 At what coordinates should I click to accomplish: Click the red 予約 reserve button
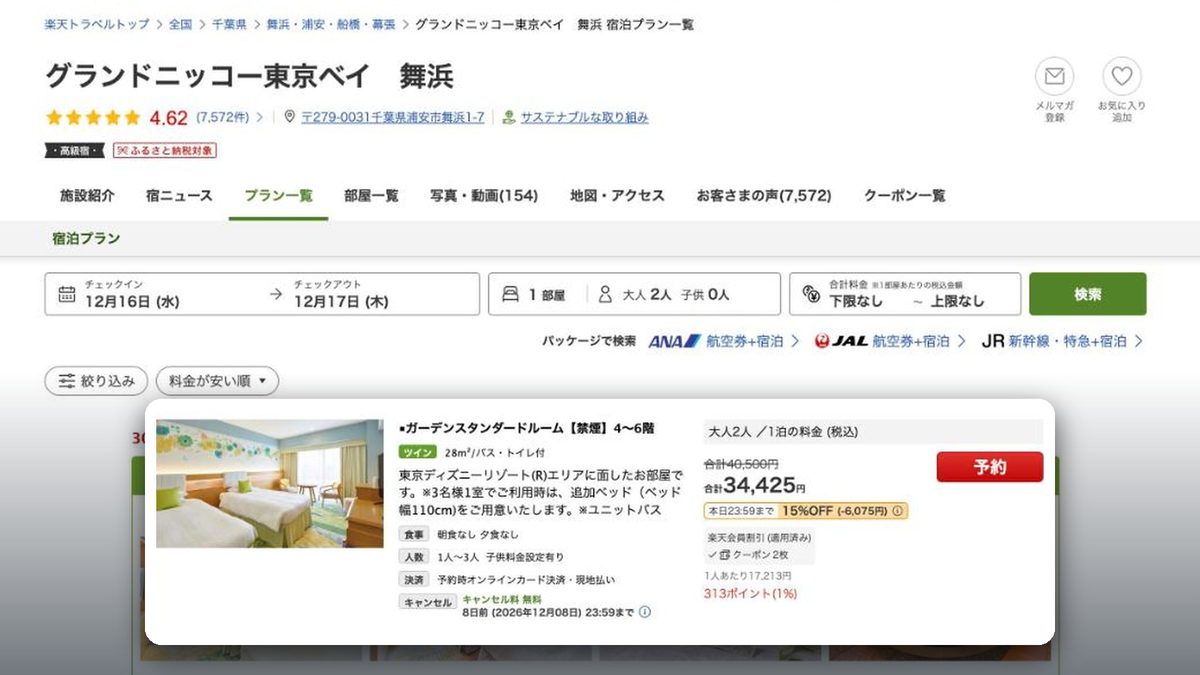click(990, 467)
